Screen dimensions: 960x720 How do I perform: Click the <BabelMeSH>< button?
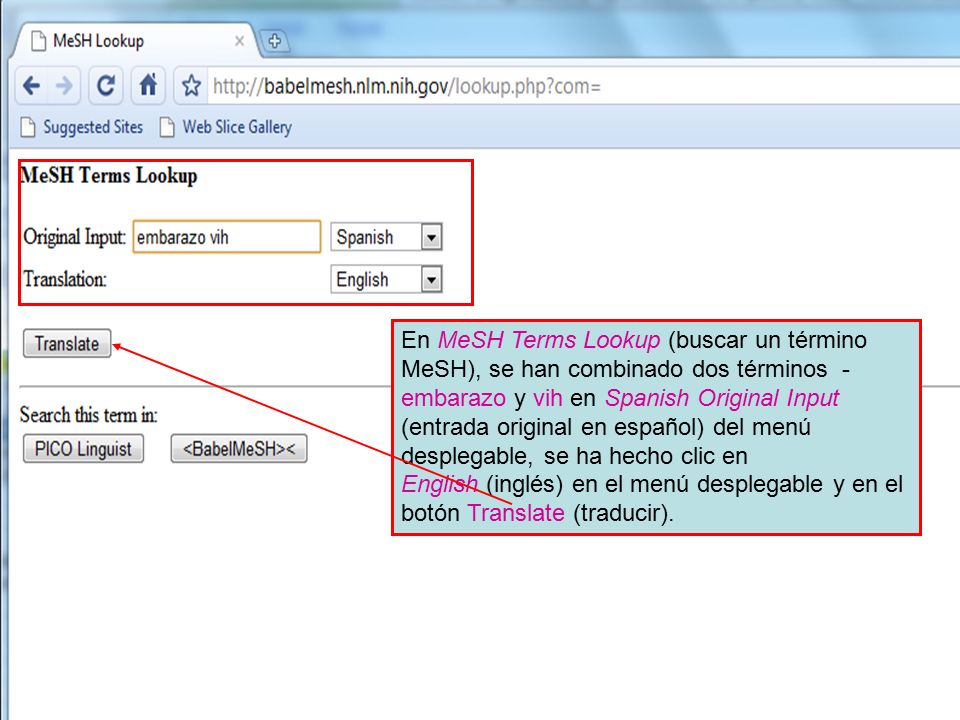point(239,449)
